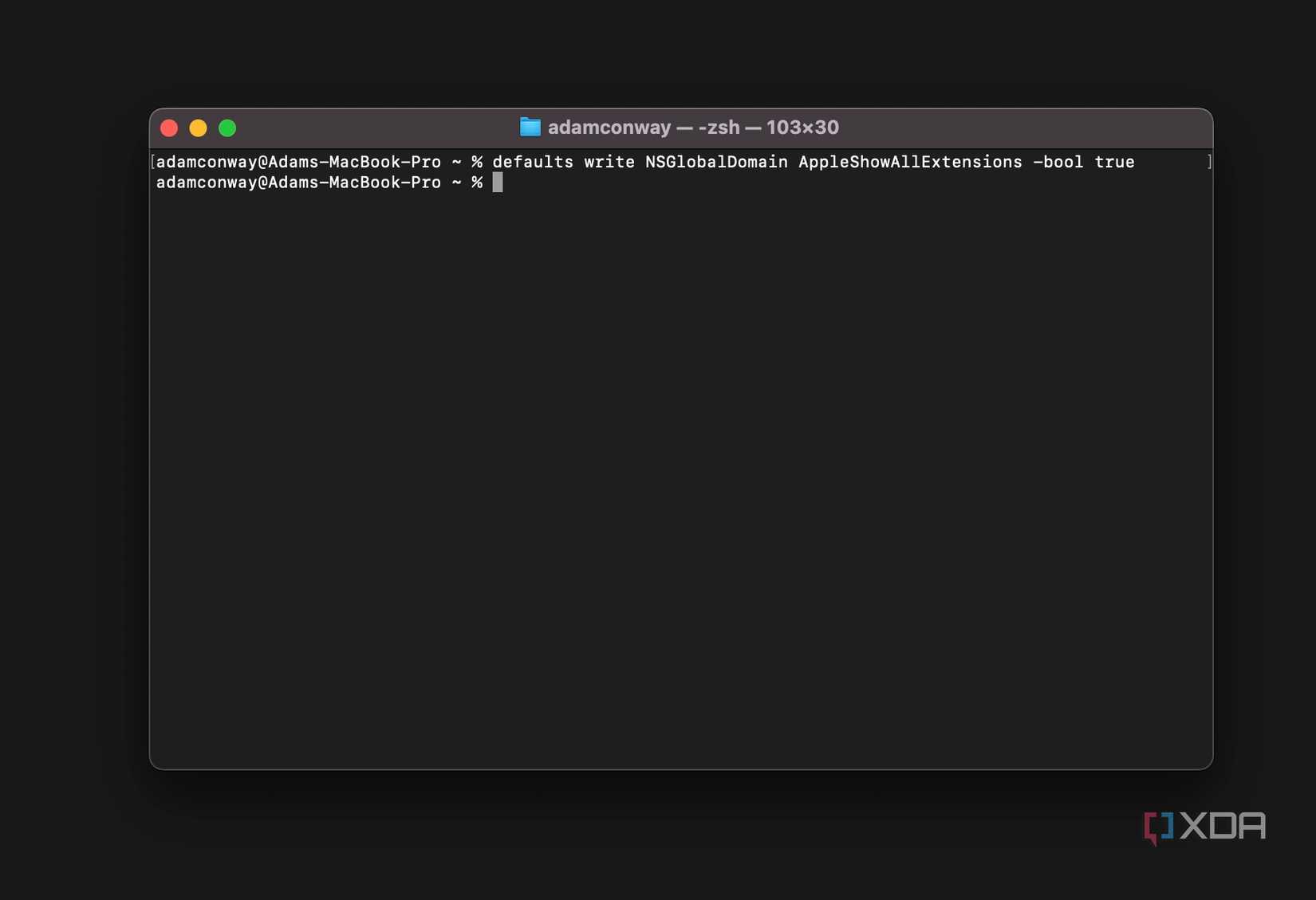
Task: Click the second line prompt 'adamconway@Adams-MacBook-Pro'
Action: click(x=298, y=183)
